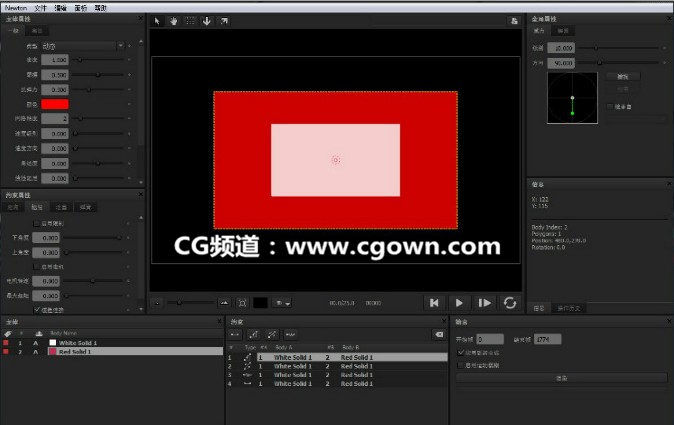The image size is (674, 425).
Task: Select joint row 1 in joints list
Action: pyautogui.click(x=337, y=357)
